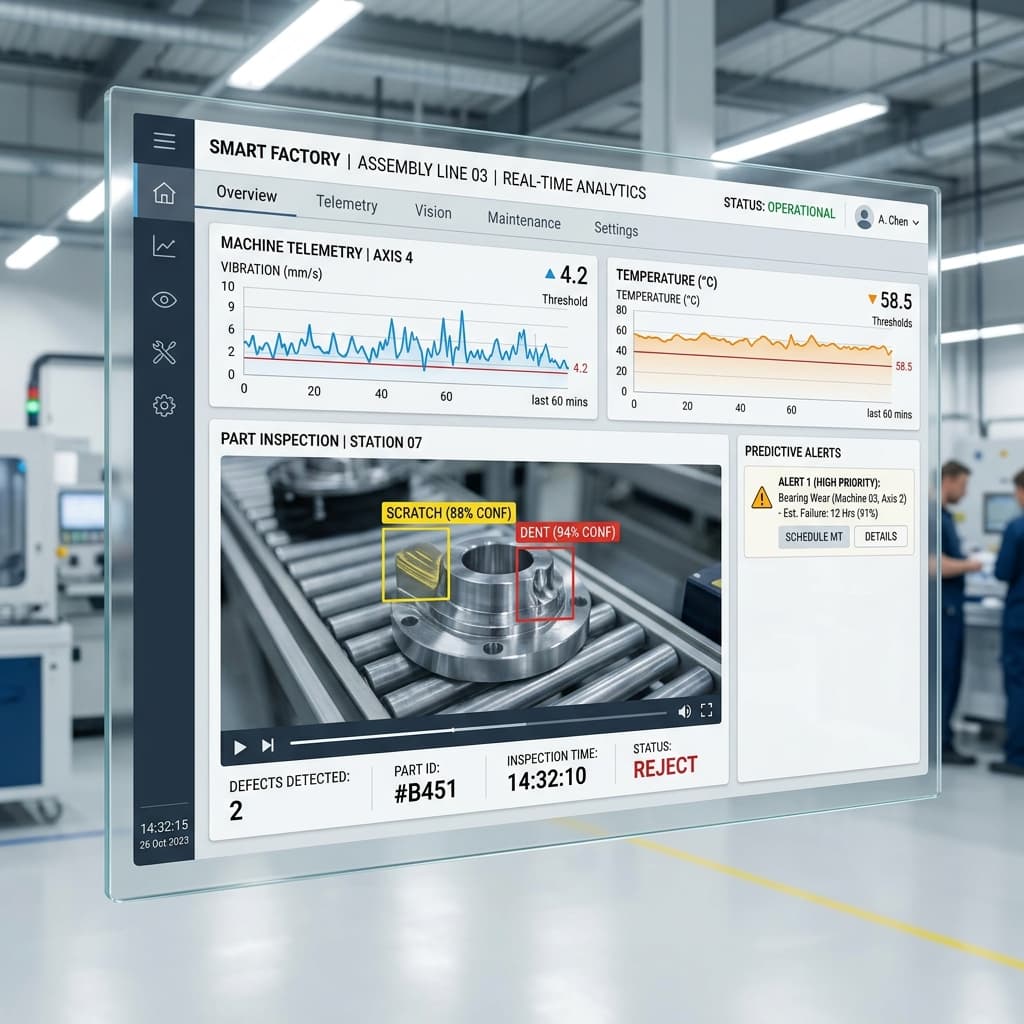Click the vibration chart line graph
The image size is (1024, 1024).
[x=406, y=341]
